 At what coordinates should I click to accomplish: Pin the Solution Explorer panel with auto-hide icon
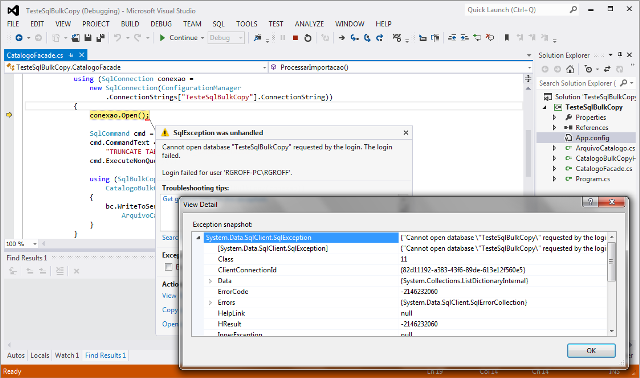coord(620,55)
